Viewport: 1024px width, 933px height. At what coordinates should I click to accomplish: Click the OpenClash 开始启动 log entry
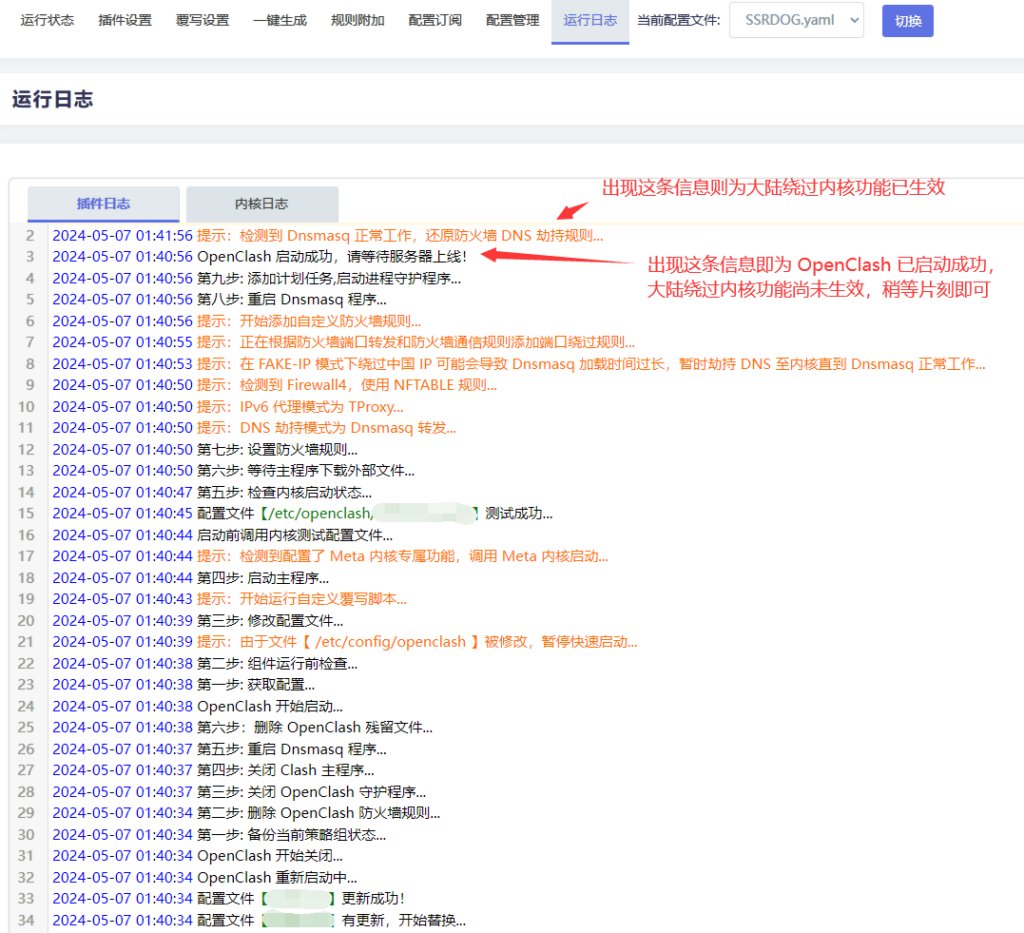(x=270, y=706)
